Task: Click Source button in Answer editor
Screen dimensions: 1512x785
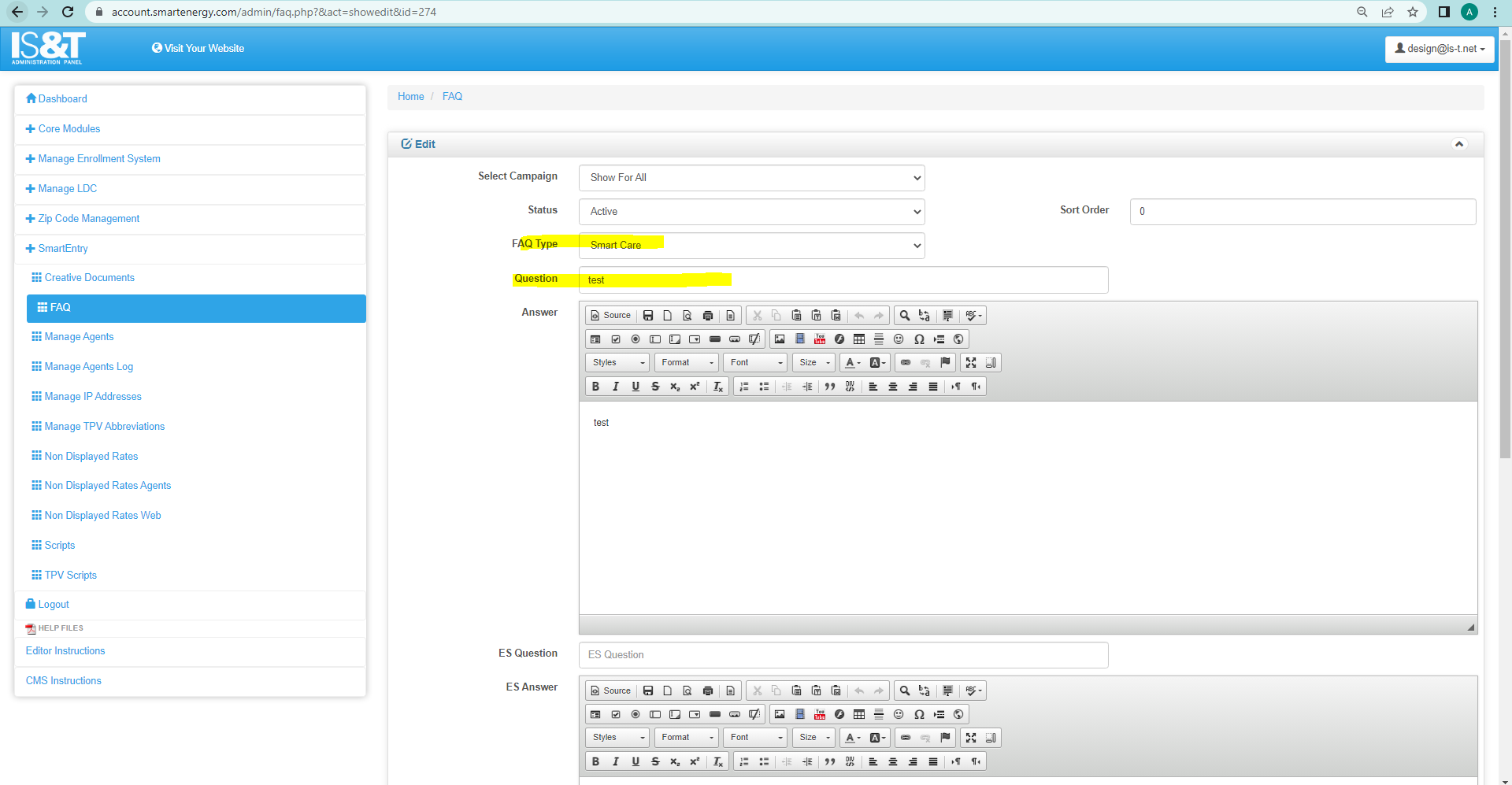Action: [x=610, y=316]
